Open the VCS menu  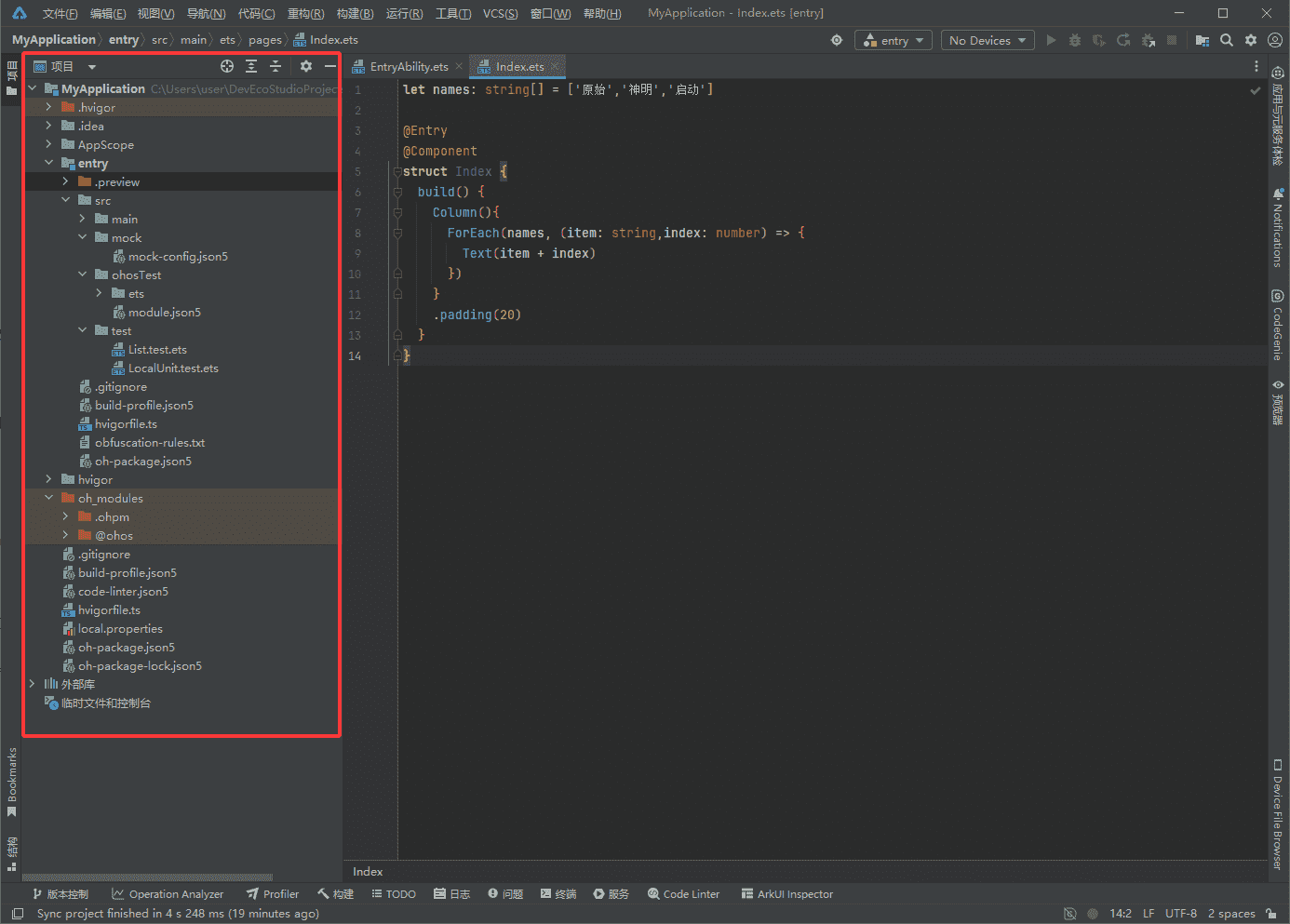point(500,13)
